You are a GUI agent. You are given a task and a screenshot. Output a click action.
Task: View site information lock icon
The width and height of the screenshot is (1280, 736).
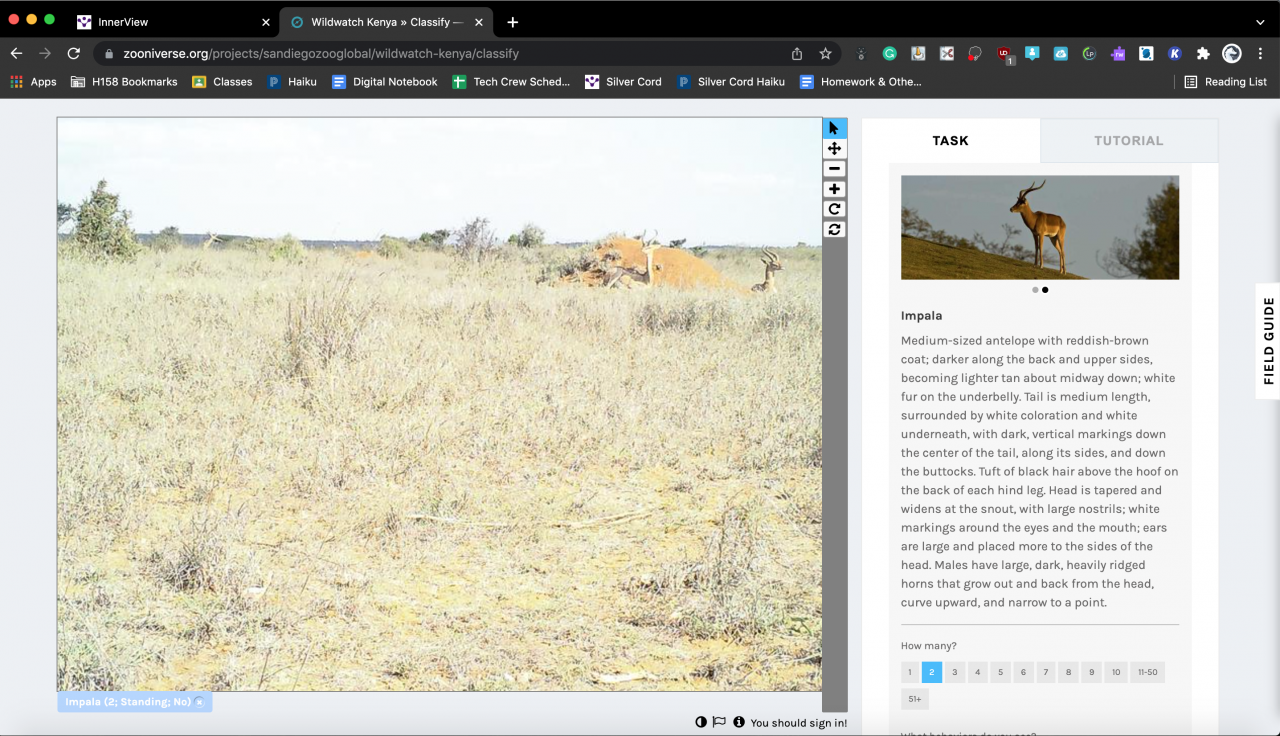(x=109, y=54)
